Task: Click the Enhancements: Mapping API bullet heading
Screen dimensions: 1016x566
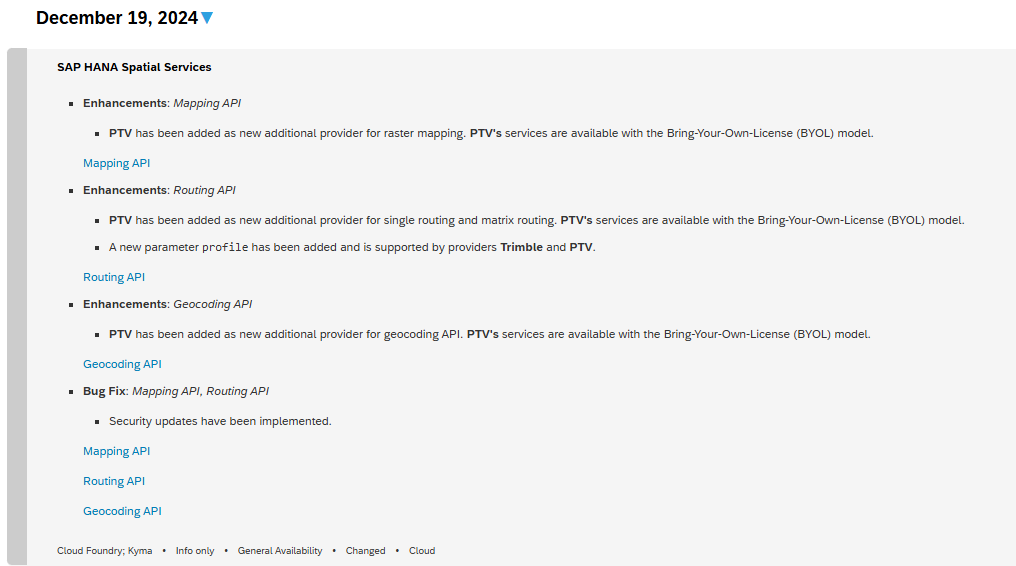Action: pos(162,103)
